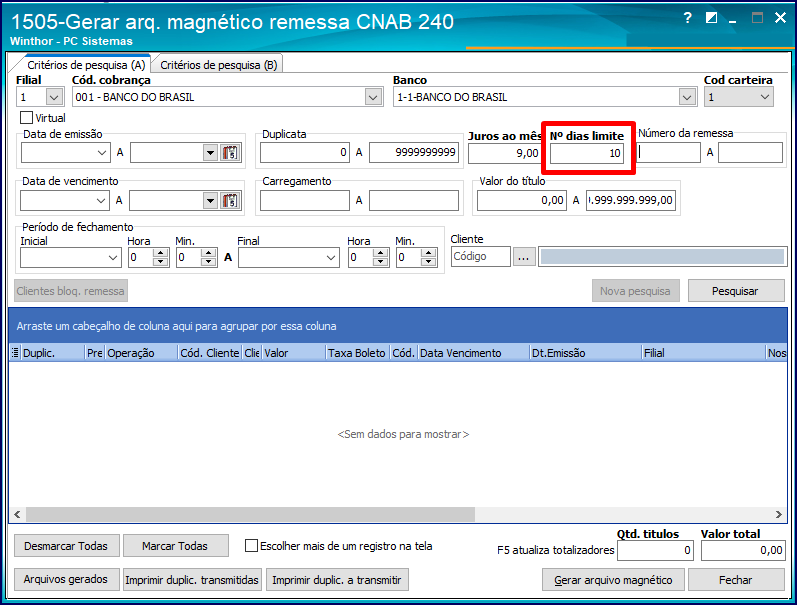Viewport: 797px width, 605px height.
Task: Click the Duplicata ending value 9999999999 field
Action: pos(414,152)
